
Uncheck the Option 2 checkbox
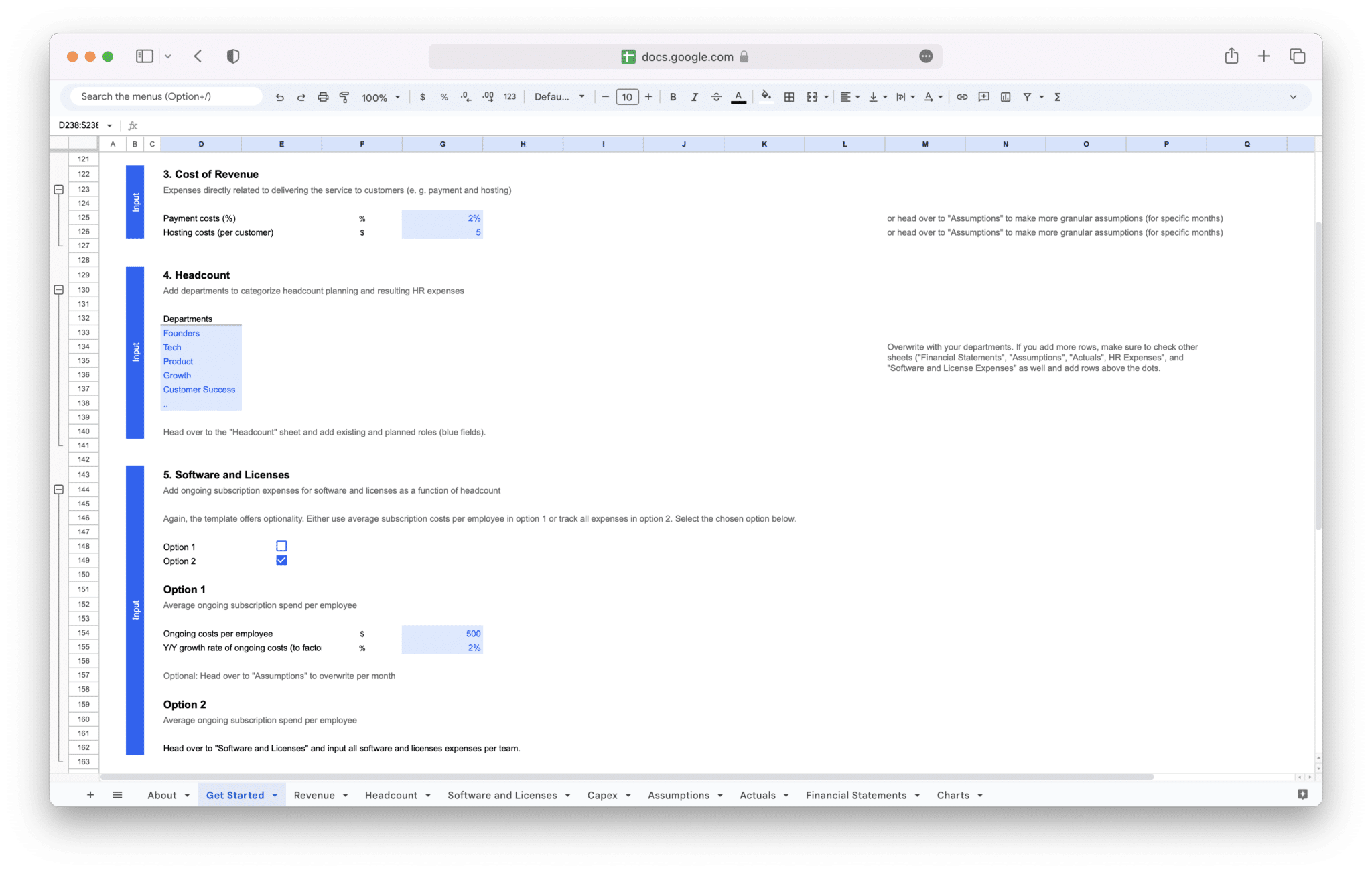(x=281, y=560)
